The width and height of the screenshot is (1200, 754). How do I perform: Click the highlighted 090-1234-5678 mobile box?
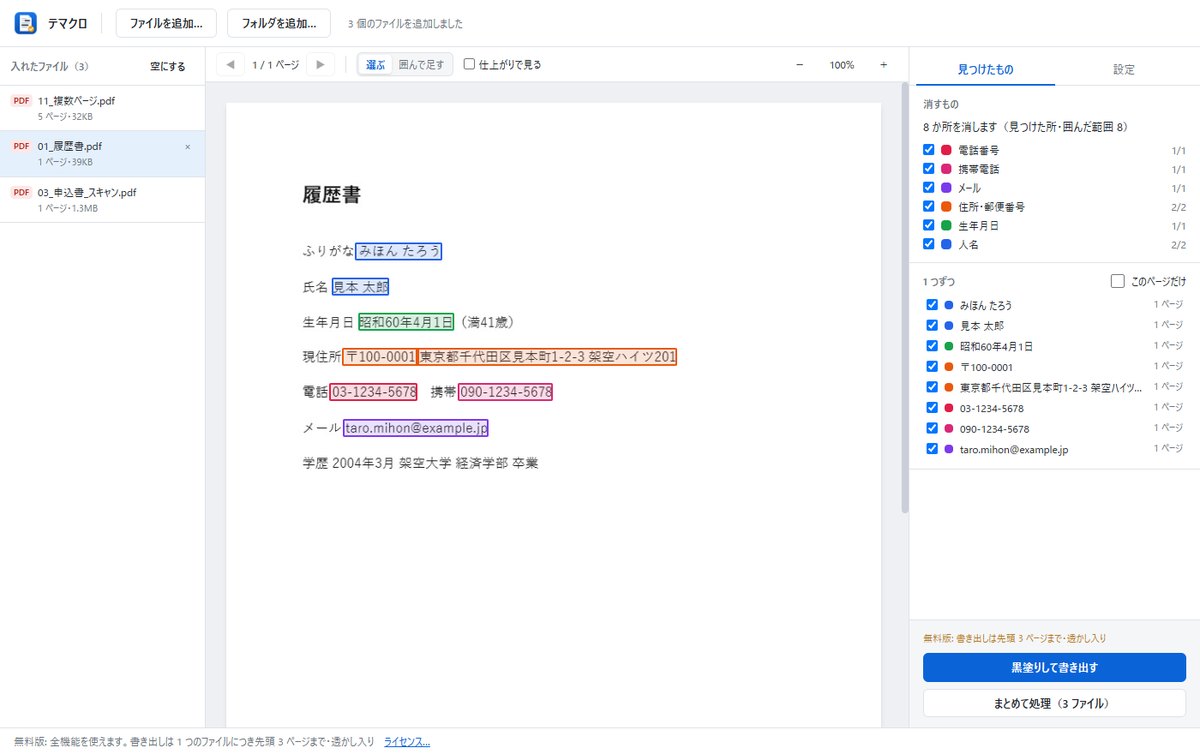point(505,391)
